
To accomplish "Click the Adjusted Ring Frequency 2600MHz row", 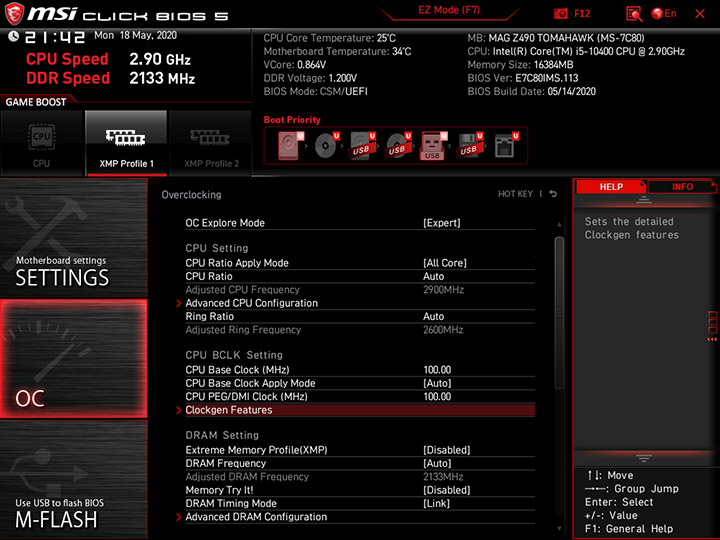I will pos(360,330).
